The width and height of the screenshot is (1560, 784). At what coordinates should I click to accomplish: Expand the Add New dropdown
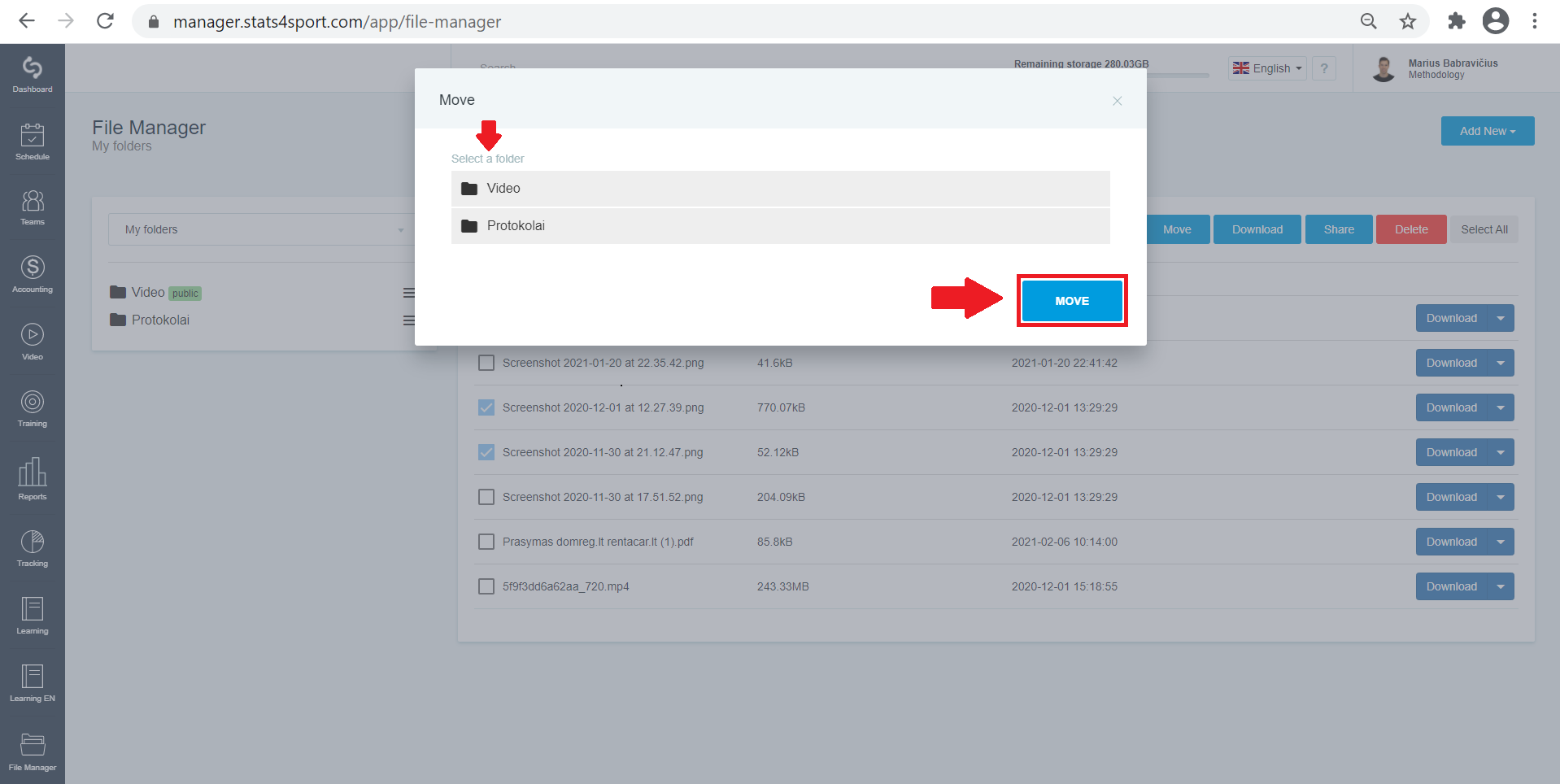[x=1488, y=131]
